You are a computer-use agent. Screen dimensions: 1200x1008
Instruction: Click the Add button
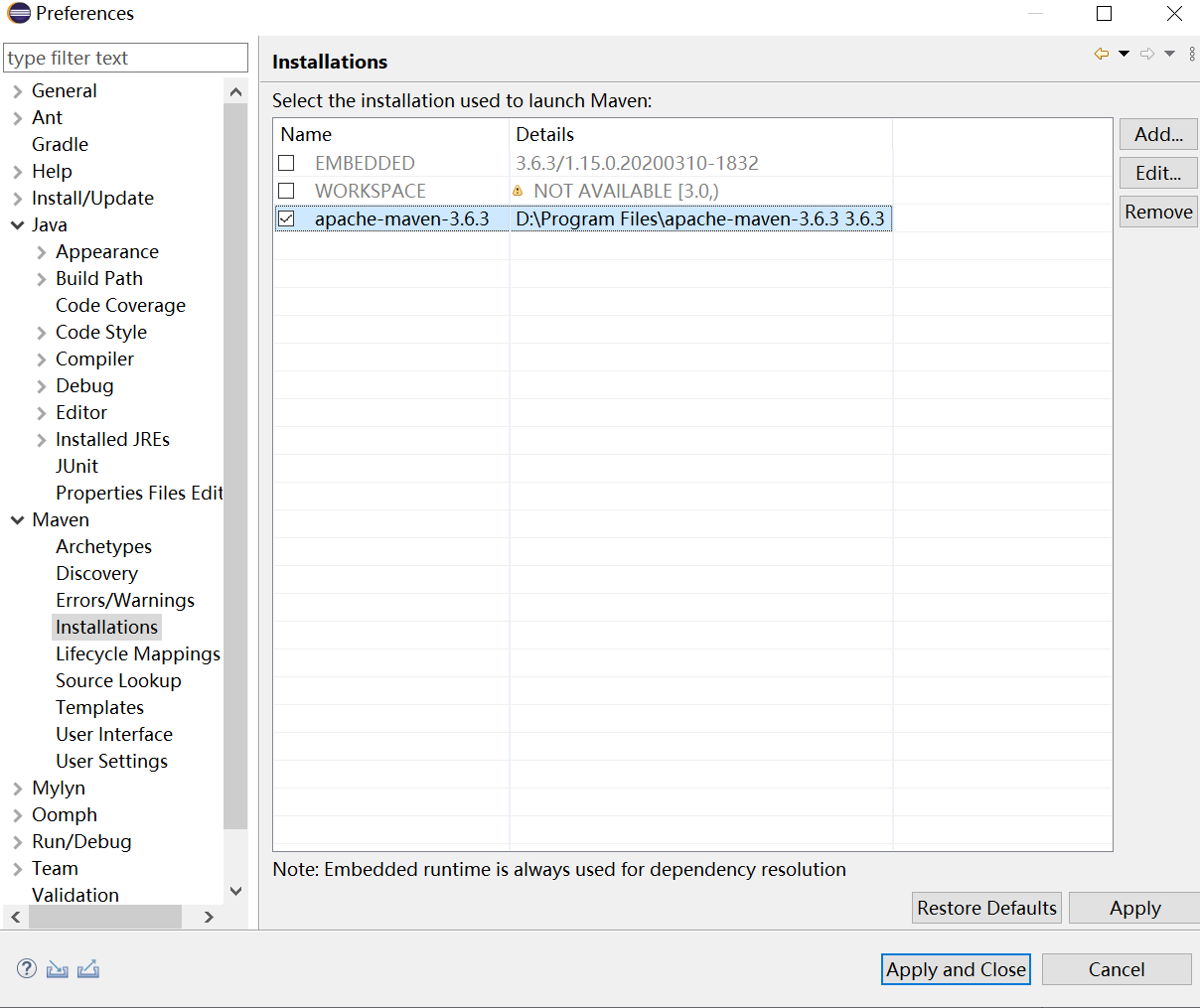(1158, 134)
